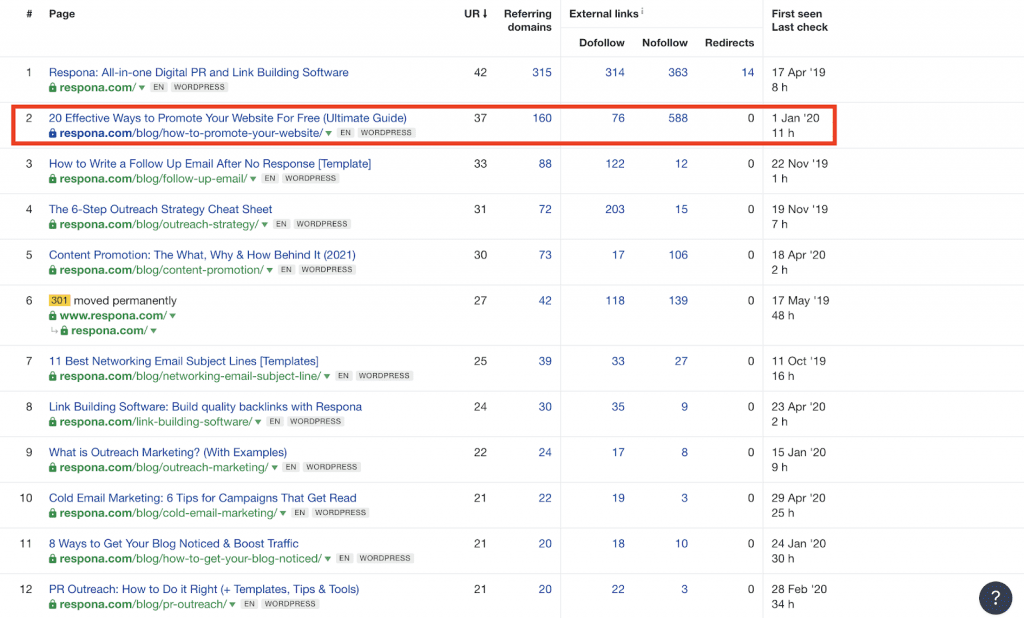The image size is (1024, 618).
Task: Open 20 Effective Ways to Promote Your Website link
Action: point(228,118)
